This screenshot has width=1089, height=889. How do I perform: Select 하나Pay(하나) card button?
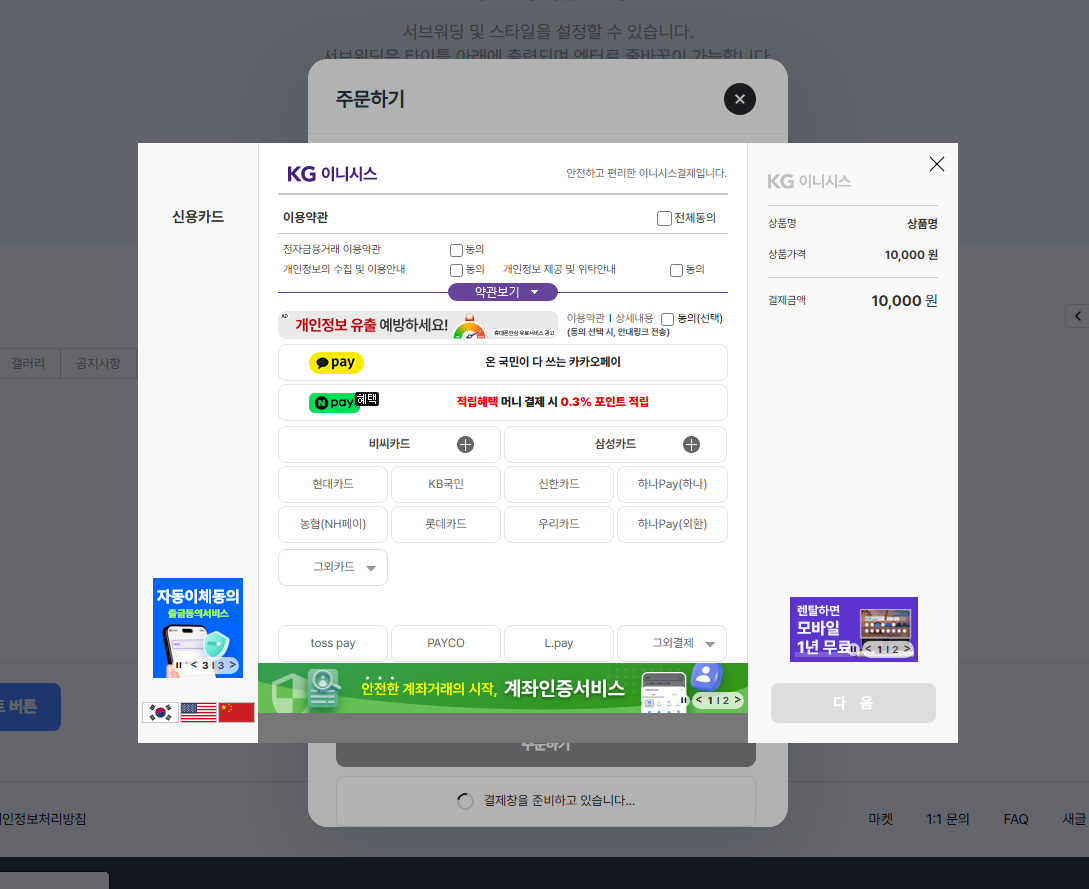672,484
